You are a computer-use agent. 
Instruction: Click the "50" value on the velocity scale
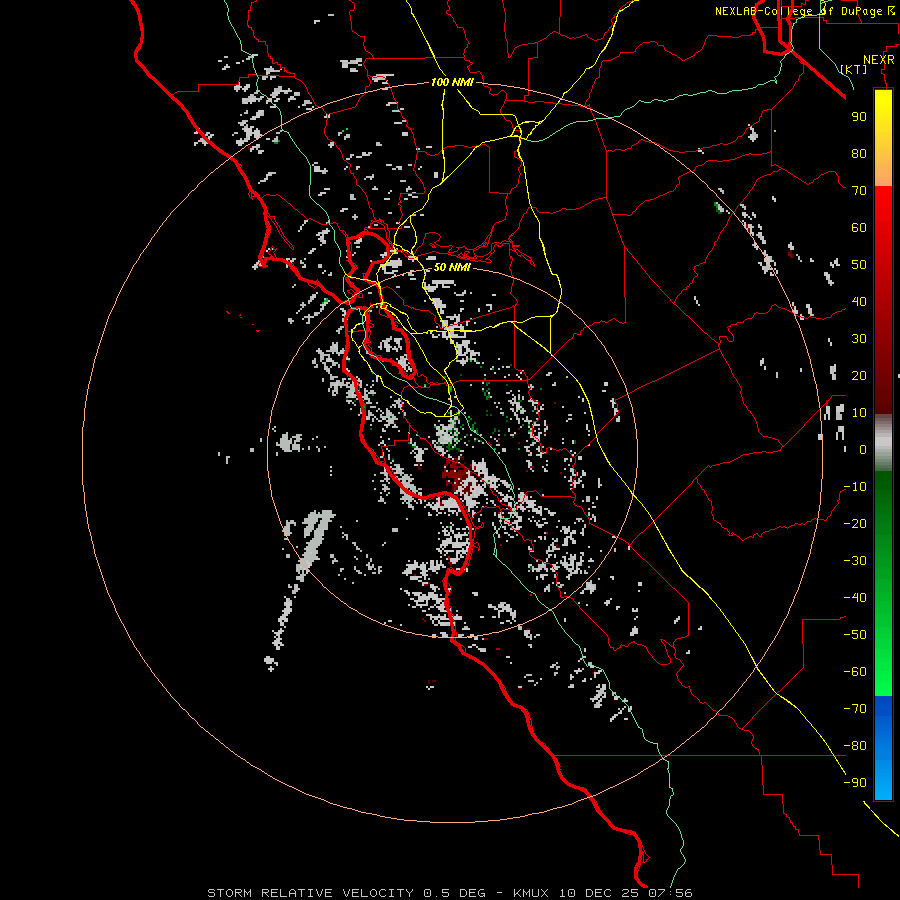pos(859,265)
